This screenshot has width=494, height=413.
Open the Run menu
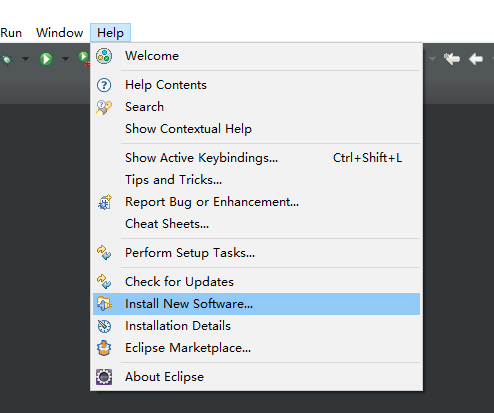click(x=11, y=33)
